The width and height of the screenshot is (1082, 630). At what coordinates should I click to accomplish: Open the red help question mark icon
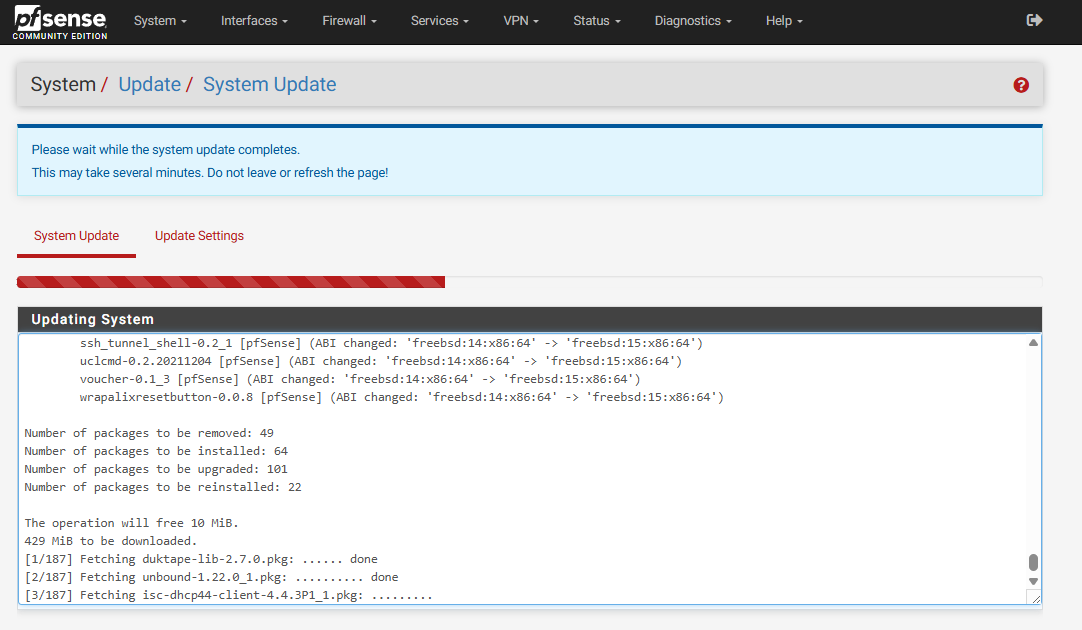1021,85
